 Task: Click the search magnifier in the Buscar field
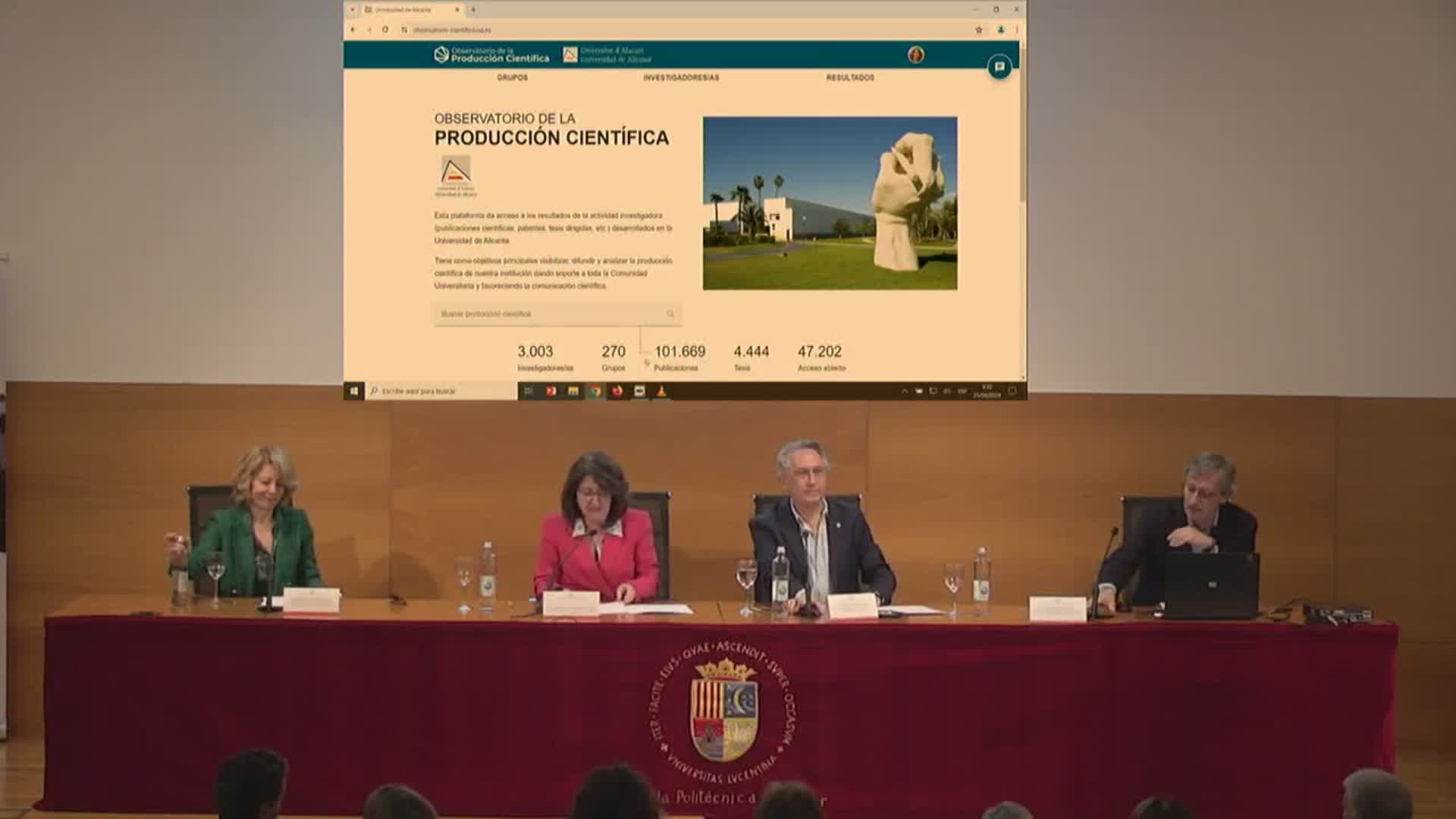click(670, 314)
